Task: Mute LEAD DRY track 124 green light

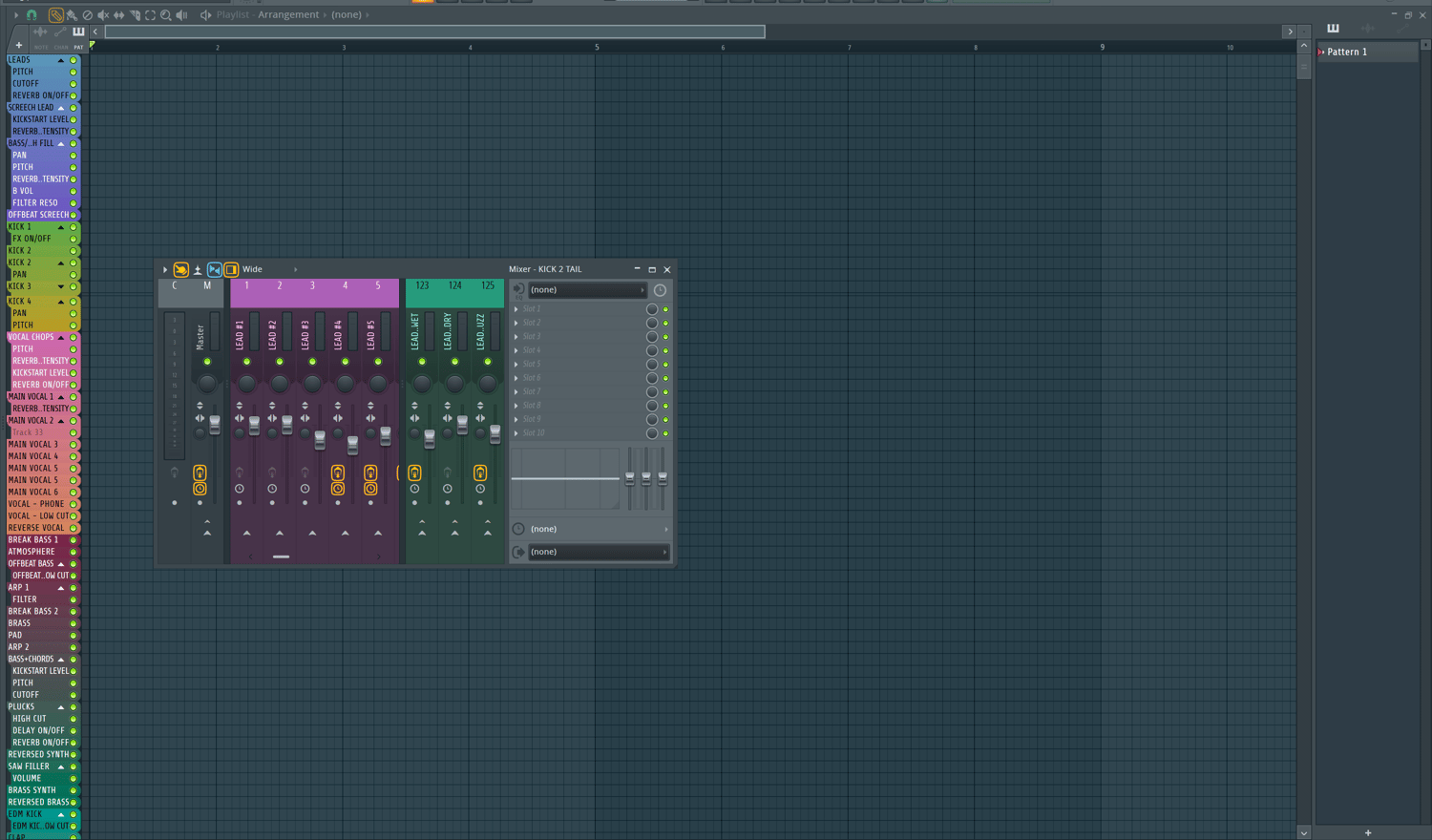Action: point(454,362)
